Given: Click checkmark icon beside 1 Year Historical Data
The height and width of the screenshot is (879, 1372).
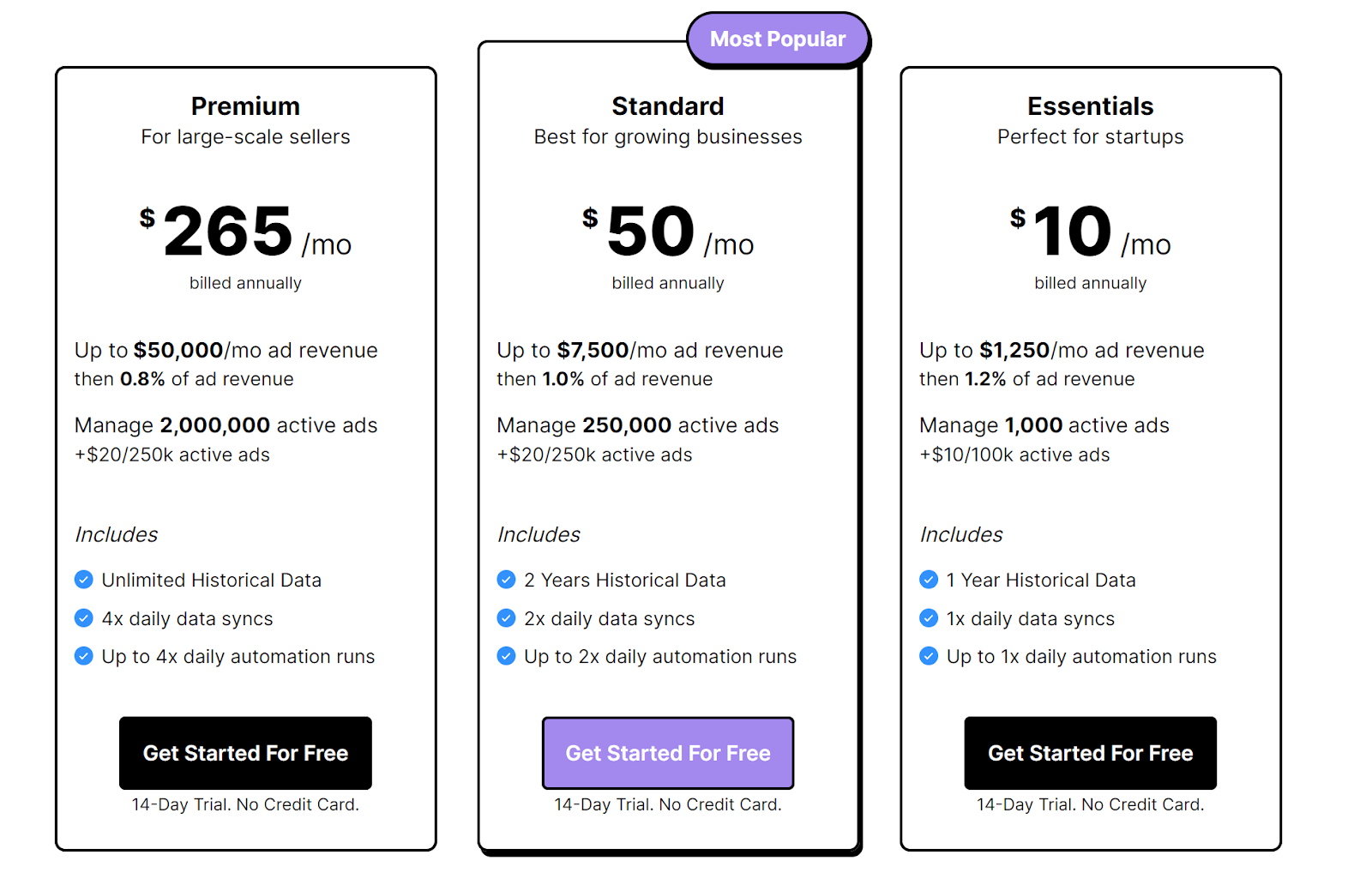Looking at the screenshot, I should pos(929,580).
